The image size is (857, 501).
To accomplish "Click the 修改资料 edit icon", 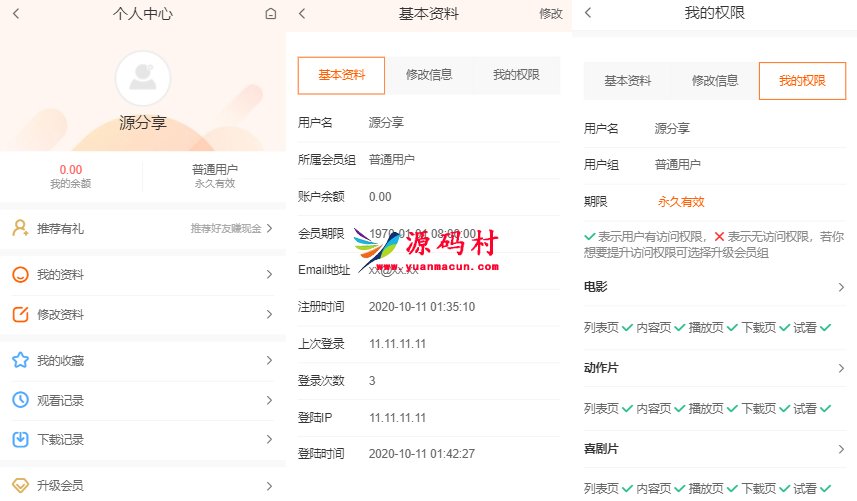I will (20, 314).
